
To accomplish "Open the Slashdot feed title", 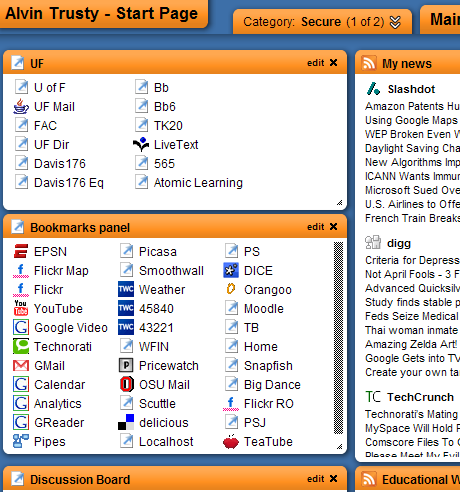I will (411, 89).
